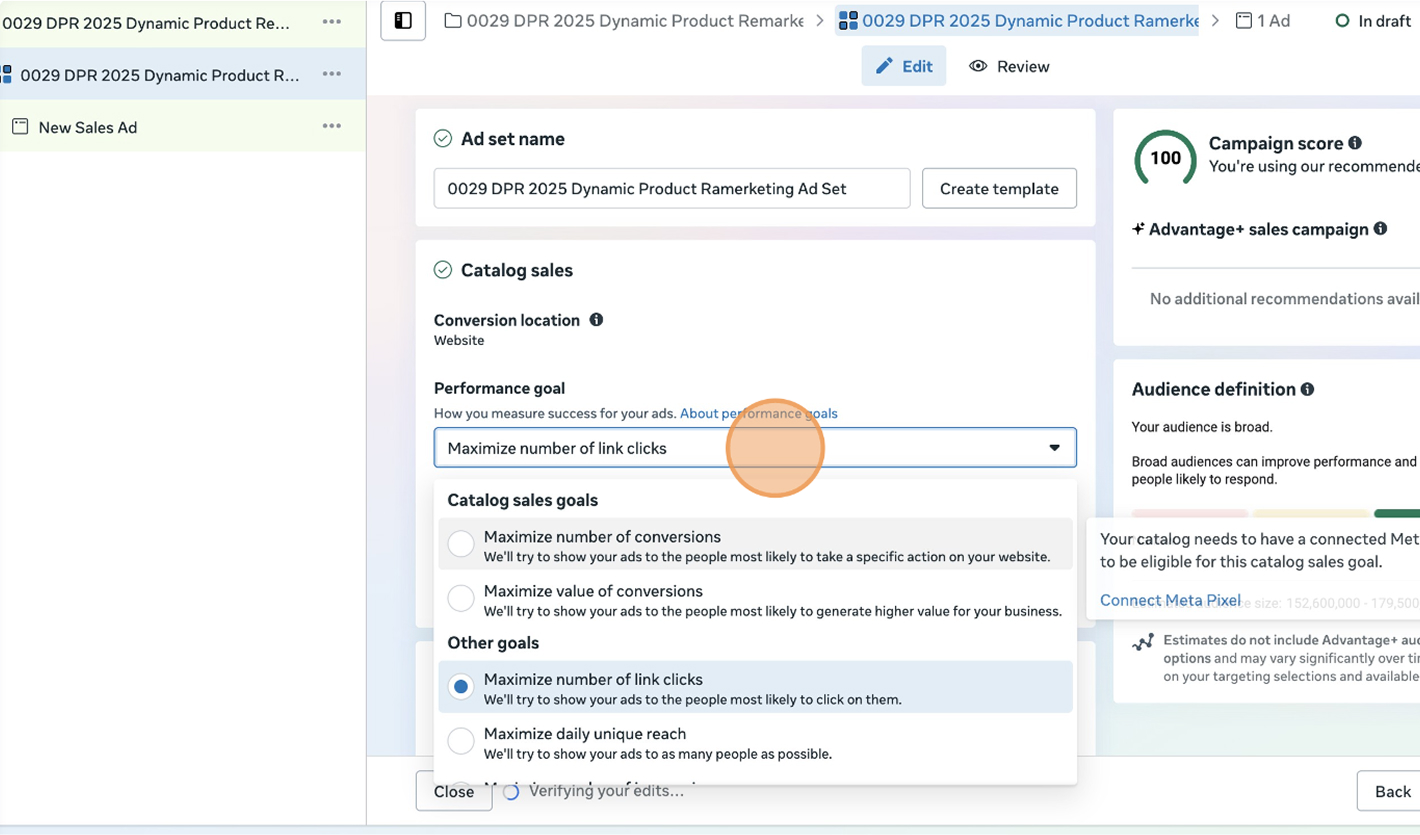Toggle the sidebar panel collapse icon
The image size is (1420, 835).
tap(403, 21)
